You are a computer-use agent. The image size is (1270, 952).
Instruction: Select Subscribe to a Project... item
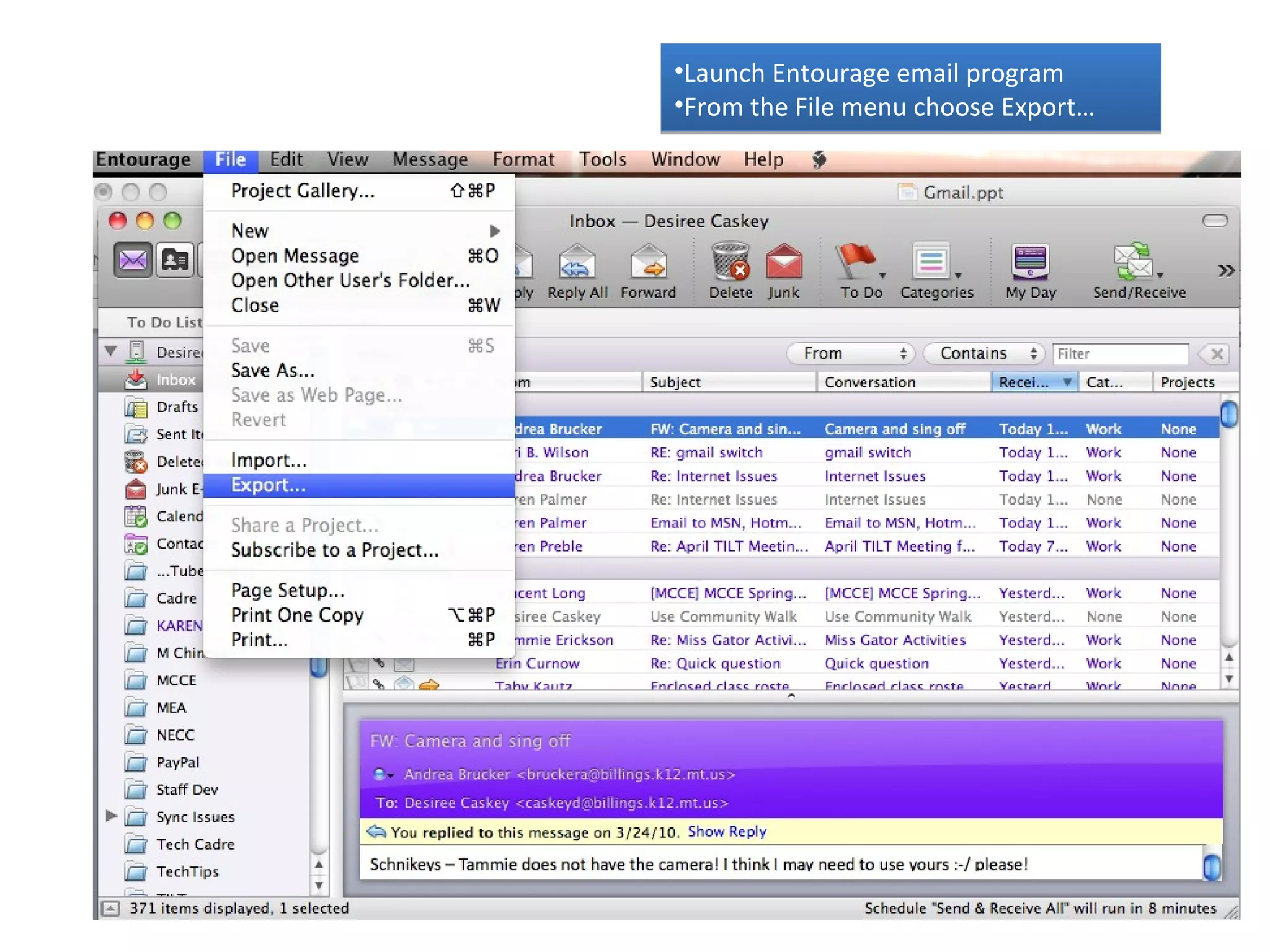pyautogui.click(x=359, y=550)
